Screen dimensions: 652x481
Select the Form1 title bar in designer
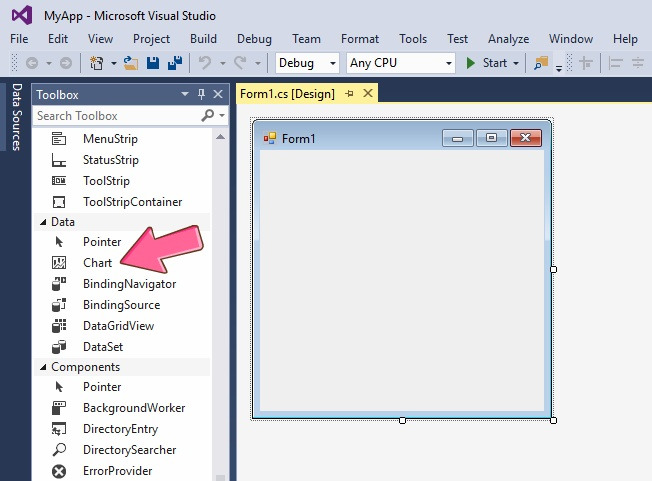[x=402, y=138]
